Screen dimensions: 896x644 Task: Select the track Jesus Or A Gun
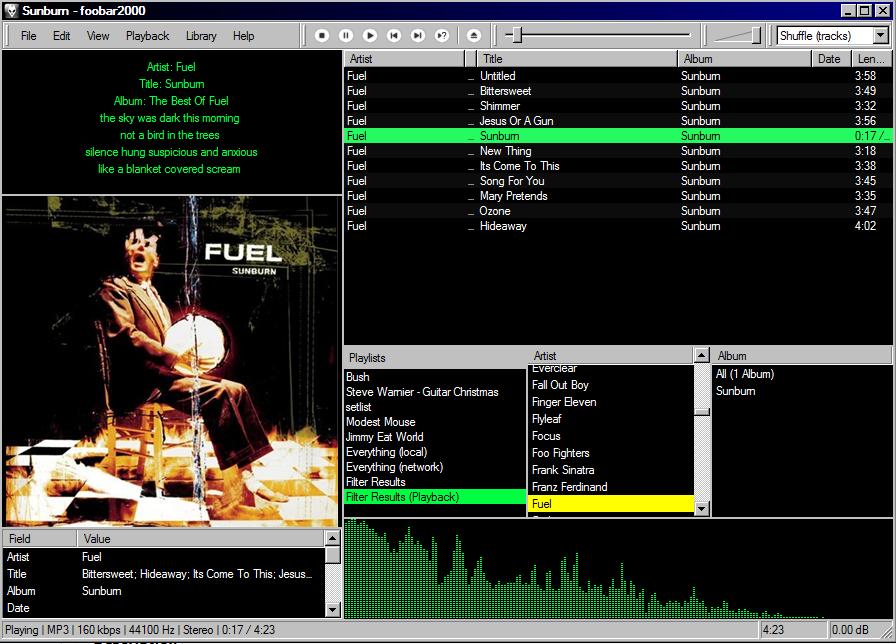pos(618,121)
